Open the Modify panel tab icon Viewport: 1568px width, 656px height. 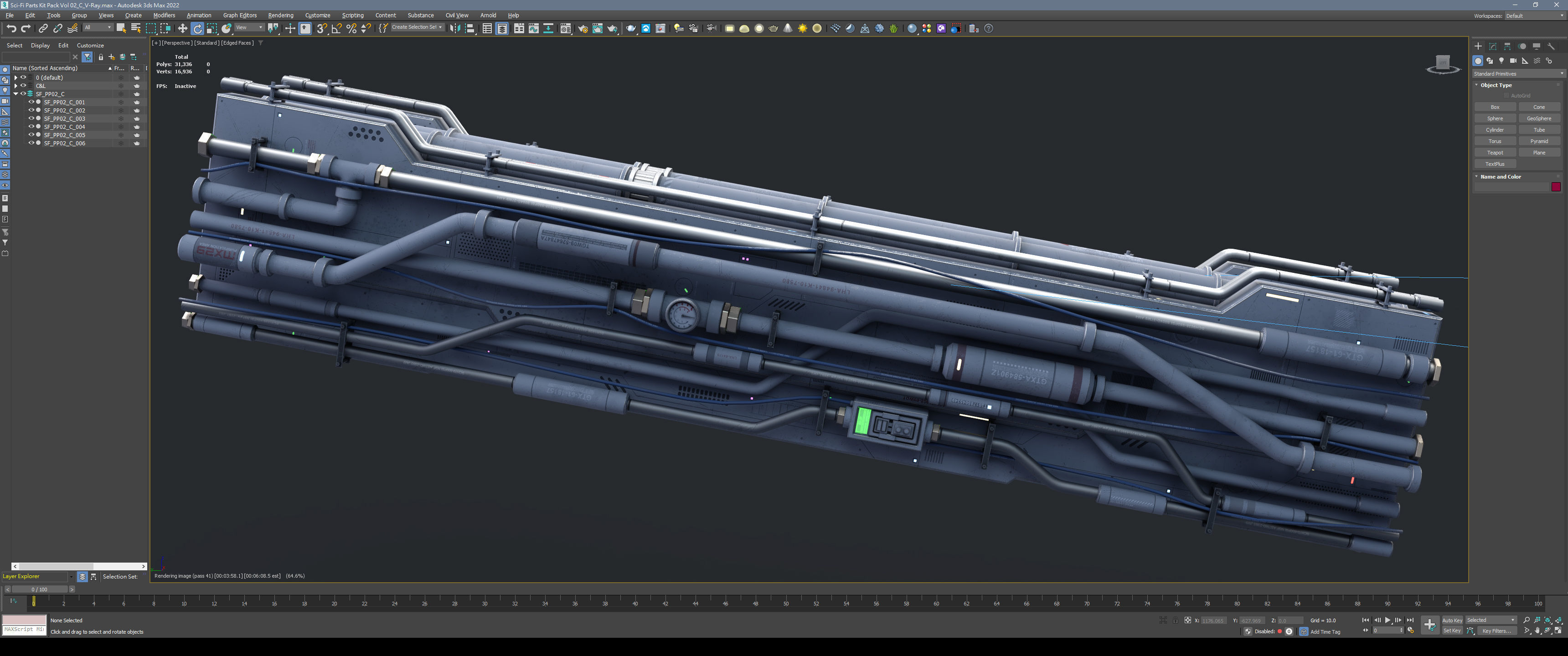pyautogui.click(x=1492, y=46)
